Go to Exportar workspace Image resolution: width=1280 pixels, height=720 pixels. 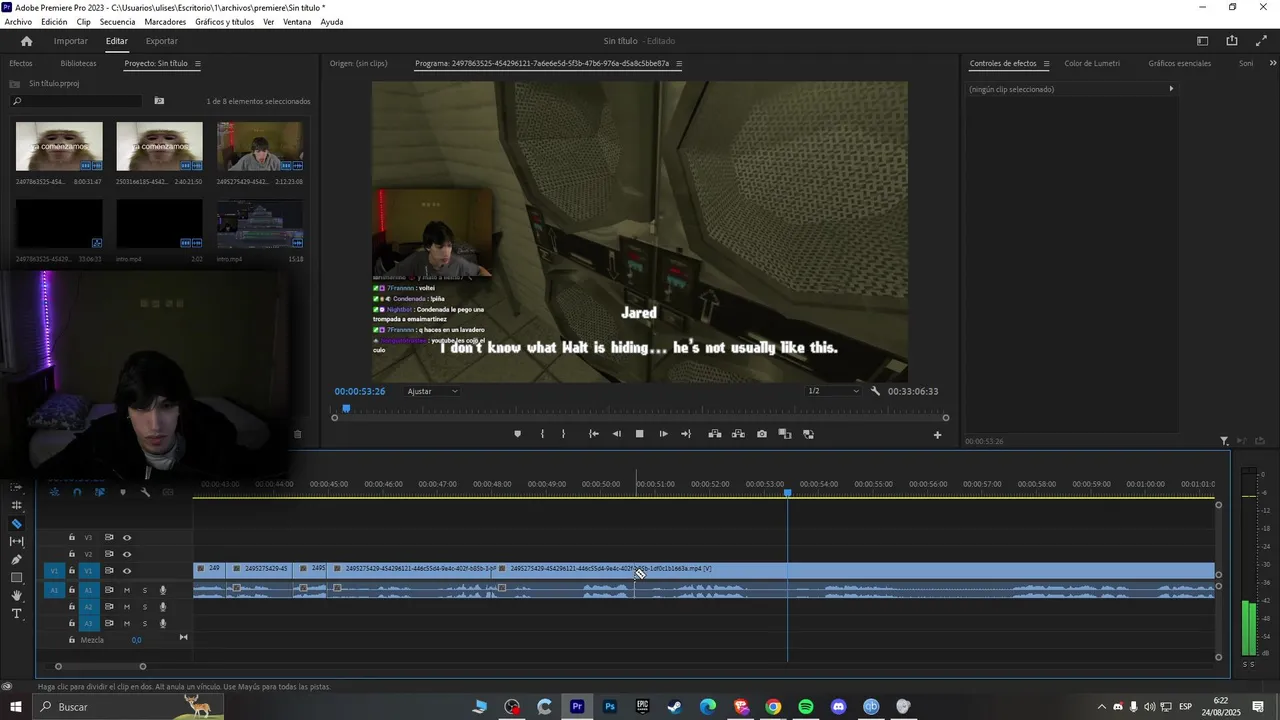pos(162,41)
